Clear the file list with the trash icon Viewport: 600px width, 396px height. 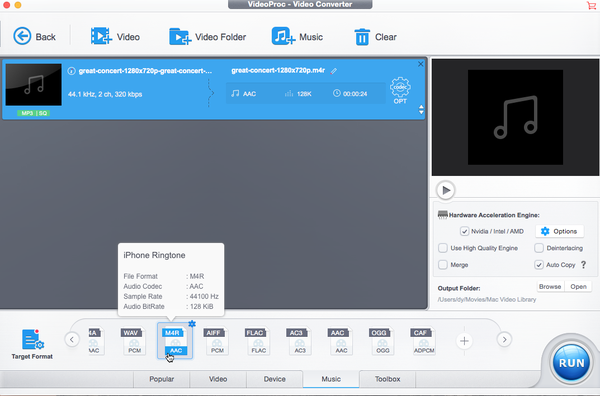coord(375,37)
